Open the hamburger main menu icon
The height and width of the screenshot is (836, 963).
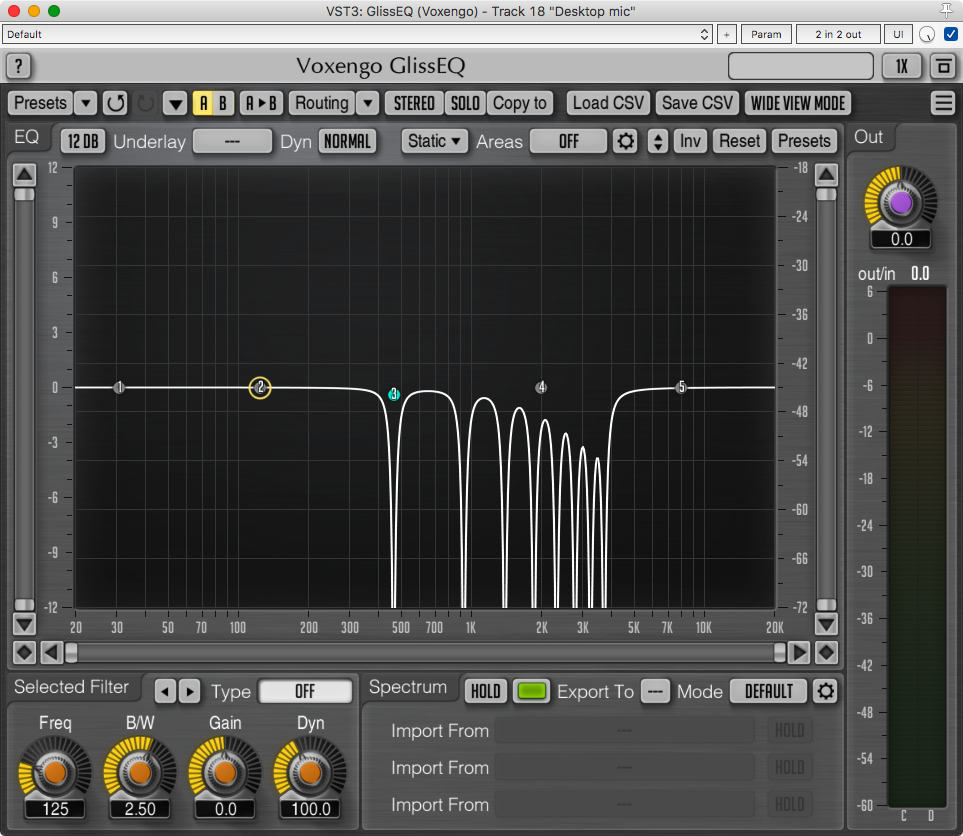click(942, 103)
